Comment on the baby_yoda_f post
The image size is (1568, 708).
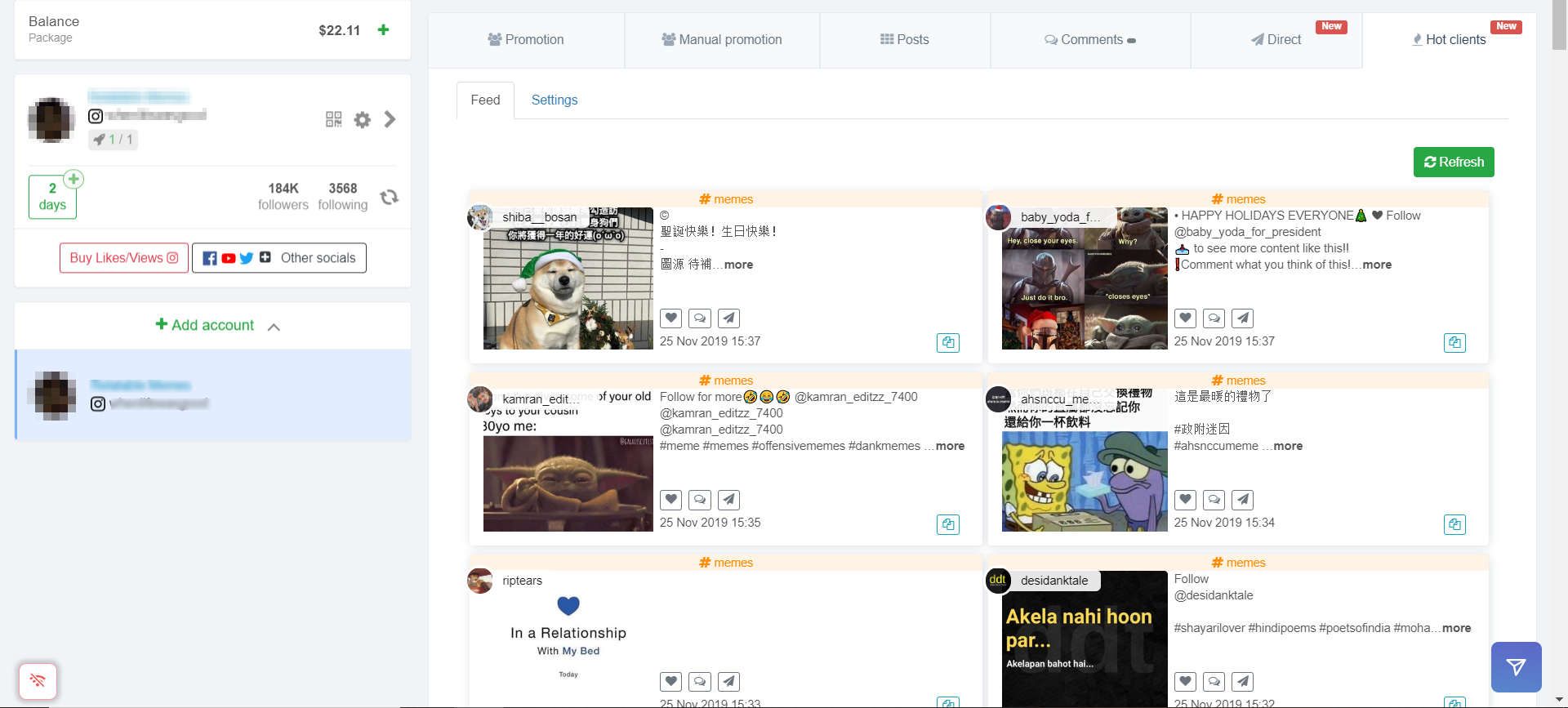1214,318
